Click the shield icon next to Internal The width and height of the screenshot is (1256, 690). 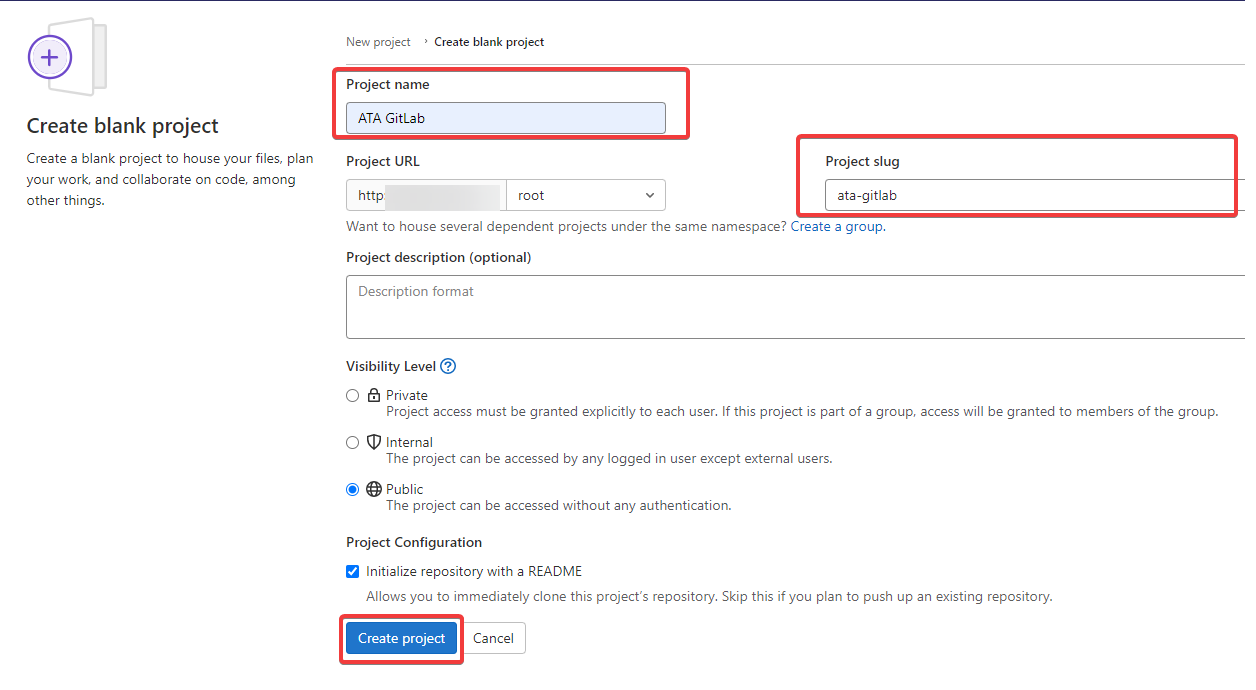(x=374, y=442)
